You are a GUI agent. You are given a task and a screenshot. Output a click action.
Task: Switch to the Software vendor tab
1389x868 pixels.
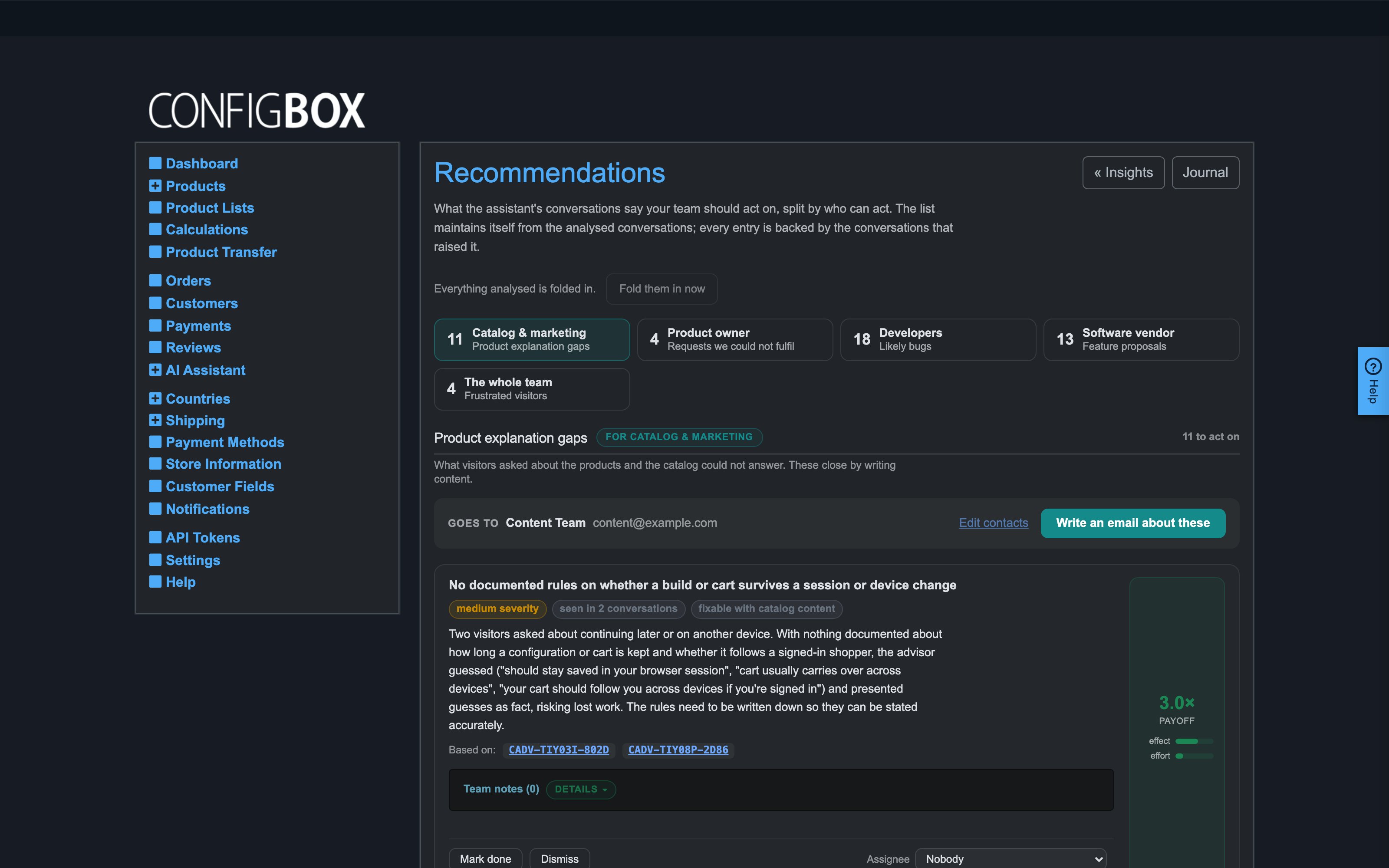coord(1141,339)
